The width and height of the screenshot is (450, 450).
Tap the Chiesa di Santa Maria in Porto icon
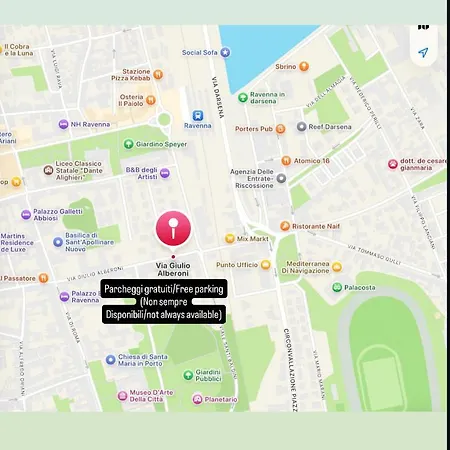[x=111, y=360]
